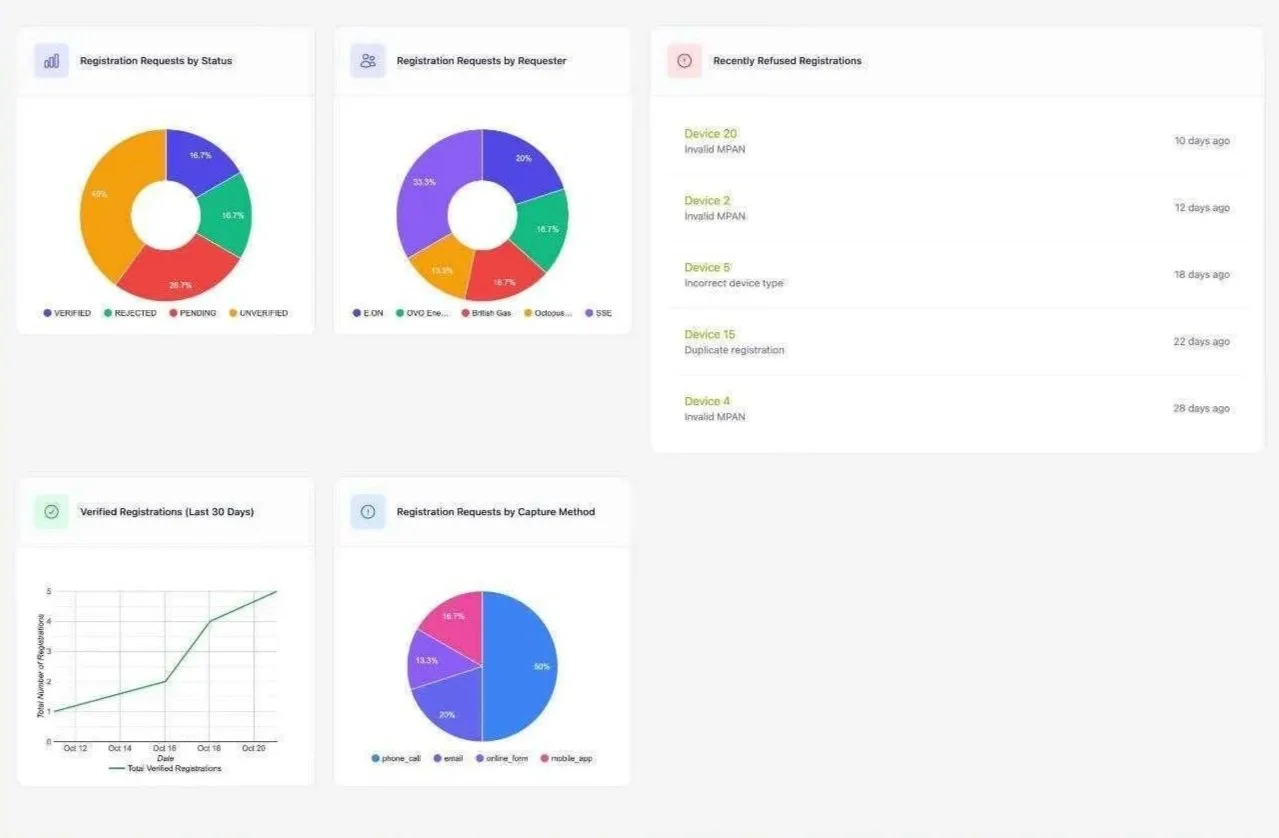Open the Device 2 link
This screenshot has height=838, width=1279.
click(707, 201)
